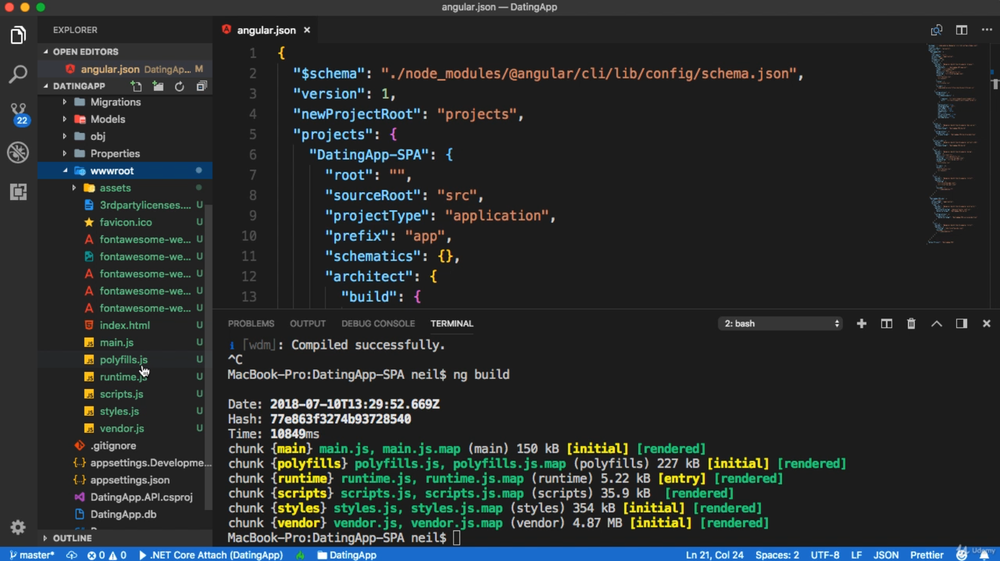
Task: Open polyfills.js in explorer
Action: click(x=125, y=360)
